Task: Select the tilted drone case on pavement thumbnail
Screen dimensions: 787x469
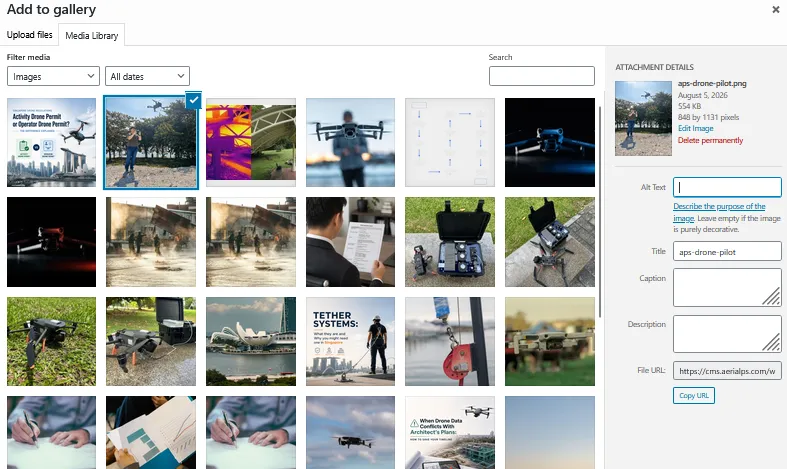Action: 550,242
